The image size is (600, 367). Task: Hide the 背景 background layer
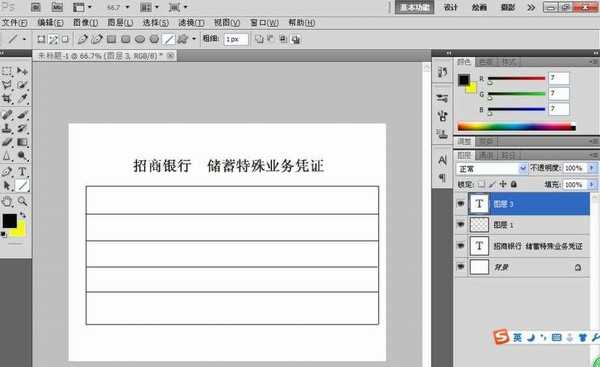[461, 267]
